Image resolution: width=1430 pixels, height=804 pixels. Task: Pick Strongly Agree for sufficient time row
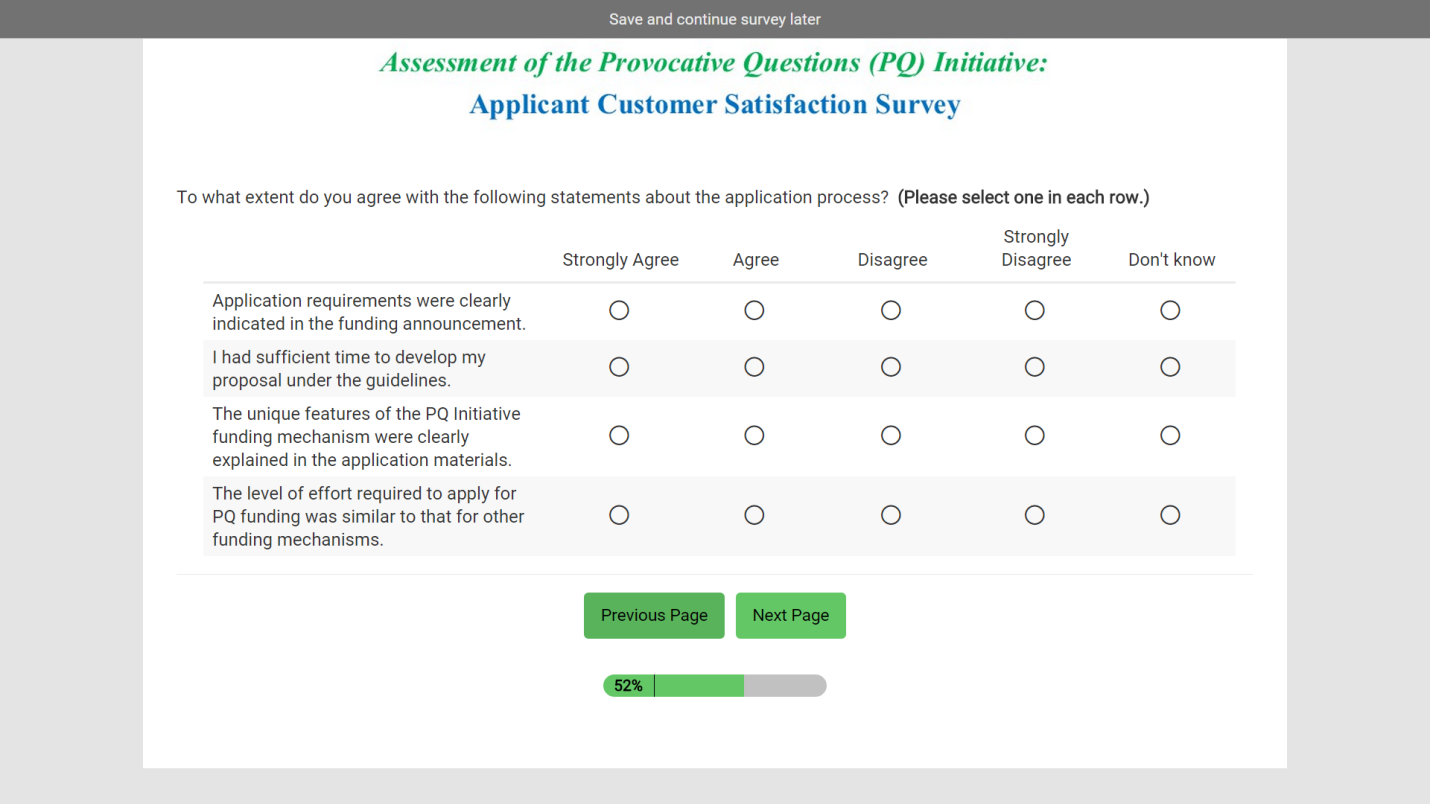(x=619, y=367)
